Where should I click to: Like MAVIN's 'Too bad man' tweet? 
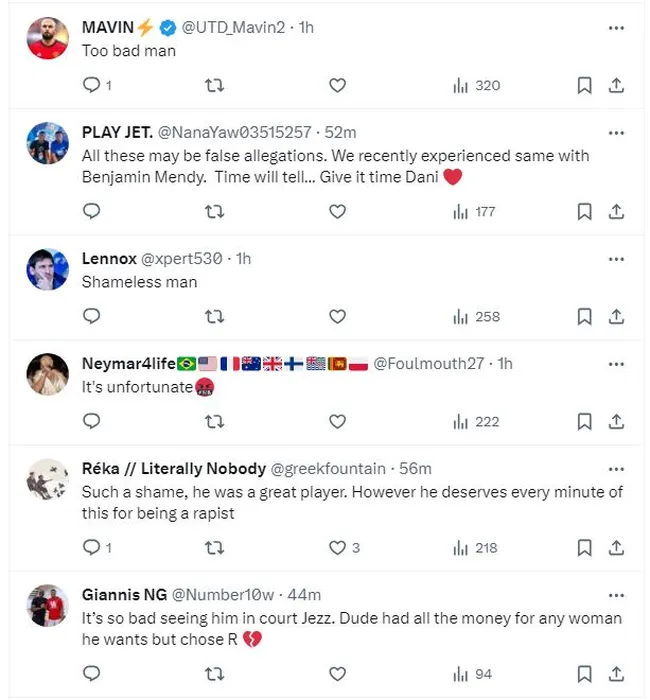(x=338, y=86)
